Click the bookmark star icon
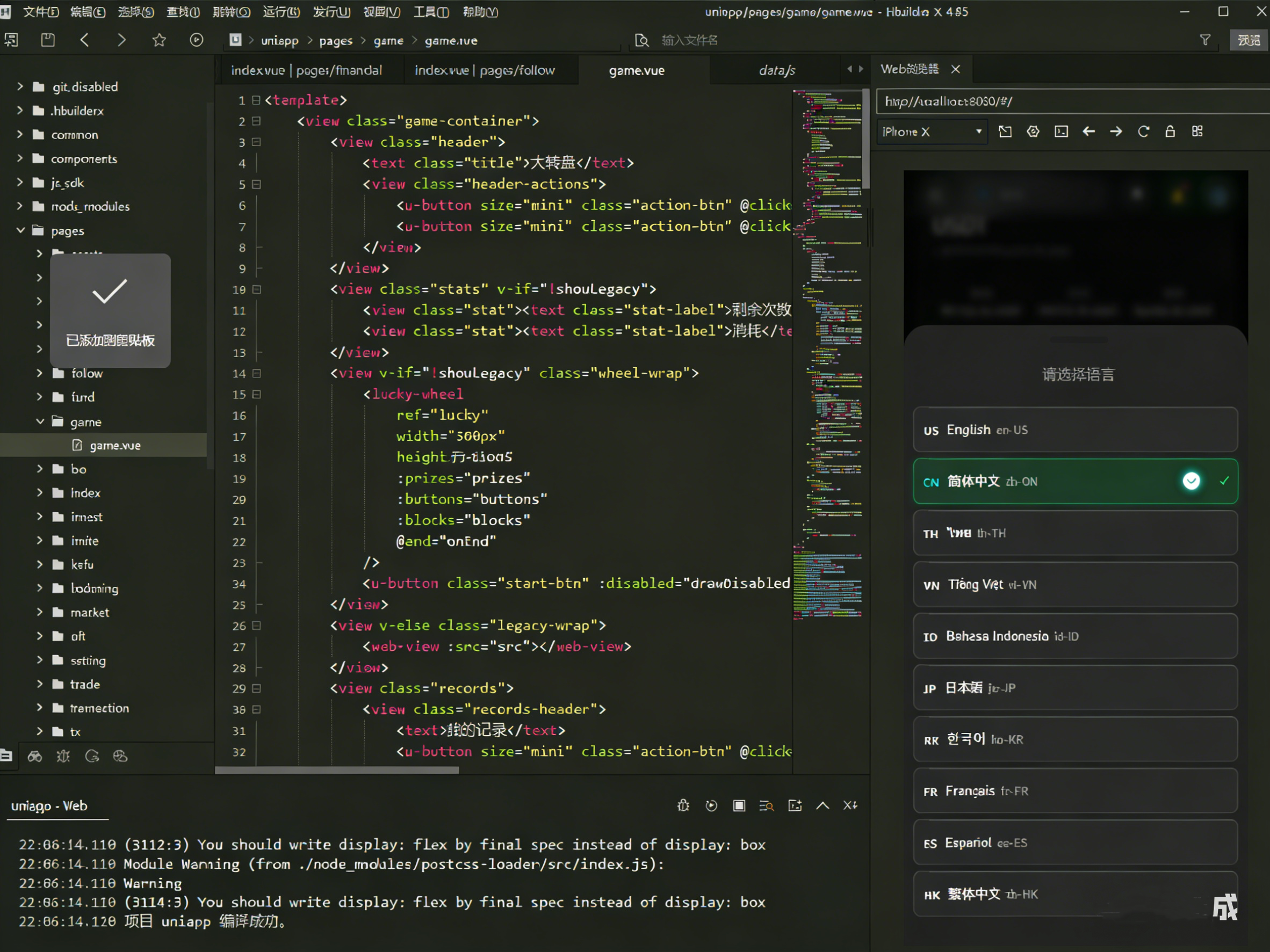The image size is (1270, 952). [159, 40]
